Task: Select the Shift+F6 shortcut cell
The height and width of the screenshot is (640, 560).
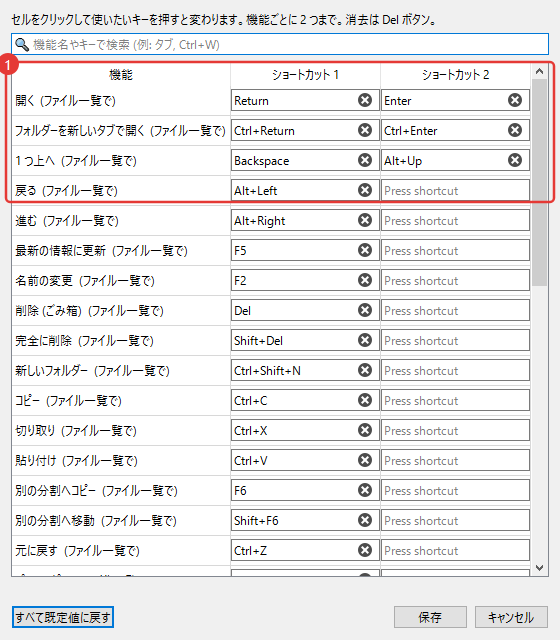Action: pyautogui.click(x=305, y=520)
